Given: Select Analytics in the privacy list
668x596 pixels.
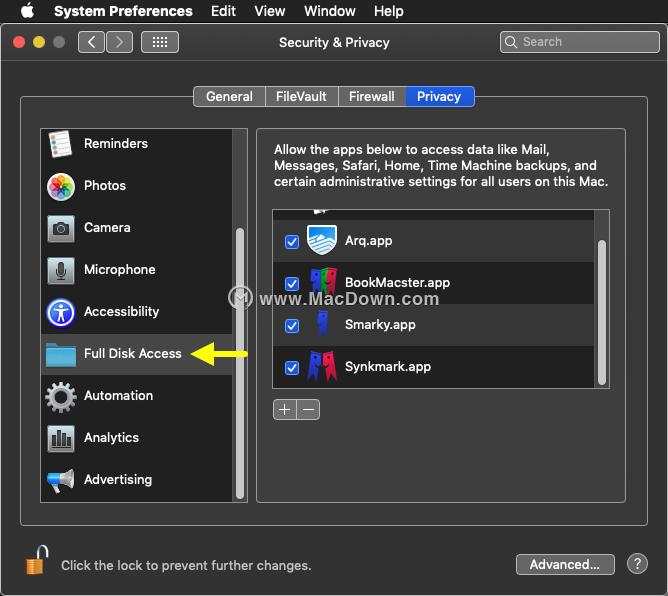Looking at the screenshot, I should [x=111, y=438].
